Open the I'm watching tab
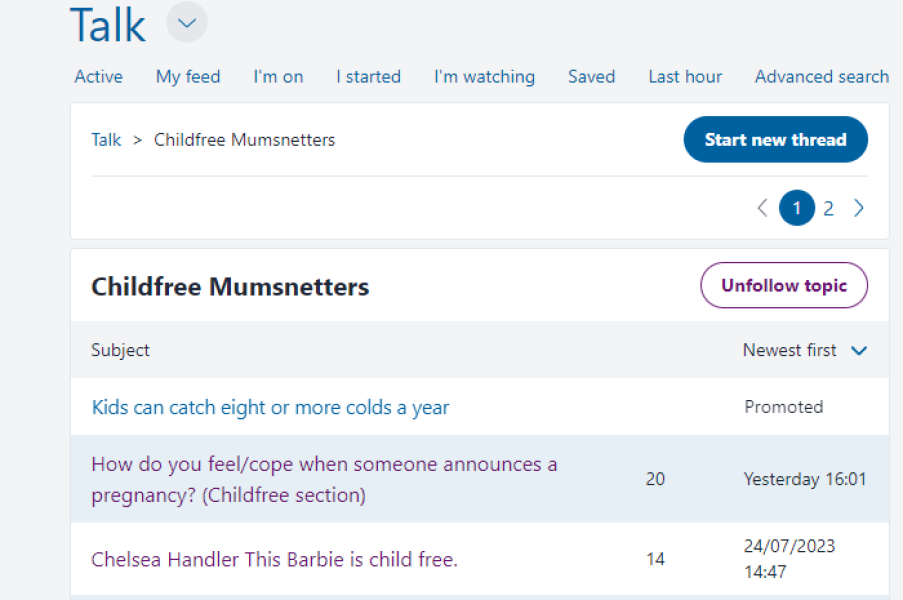This screenshot has width=903, height=600. [x=484, y=77]
